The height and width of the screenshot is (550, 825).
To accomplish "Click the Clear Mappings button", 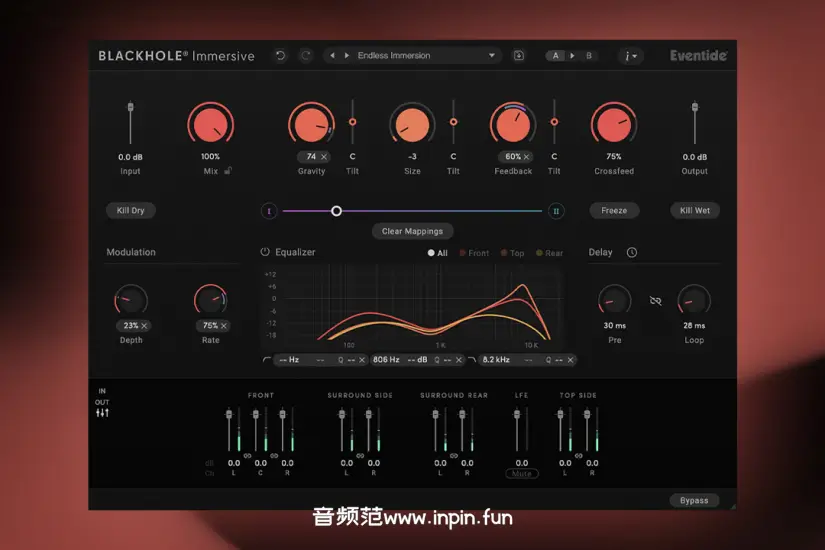I will [412, 231].
